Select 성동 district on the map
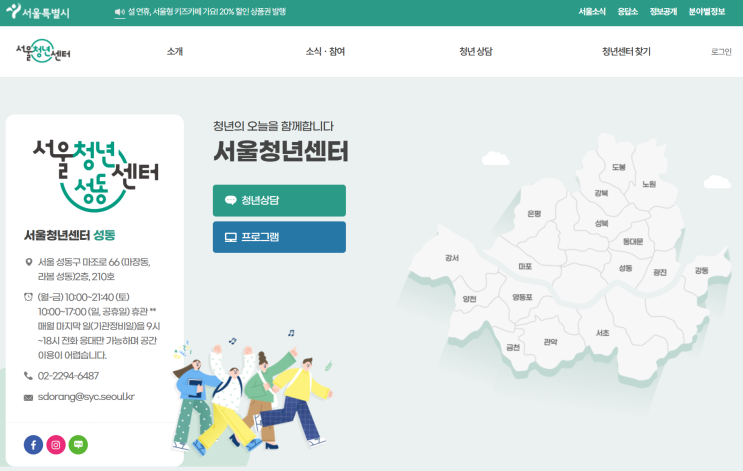The image size is (743, 471). click(625, 268)
